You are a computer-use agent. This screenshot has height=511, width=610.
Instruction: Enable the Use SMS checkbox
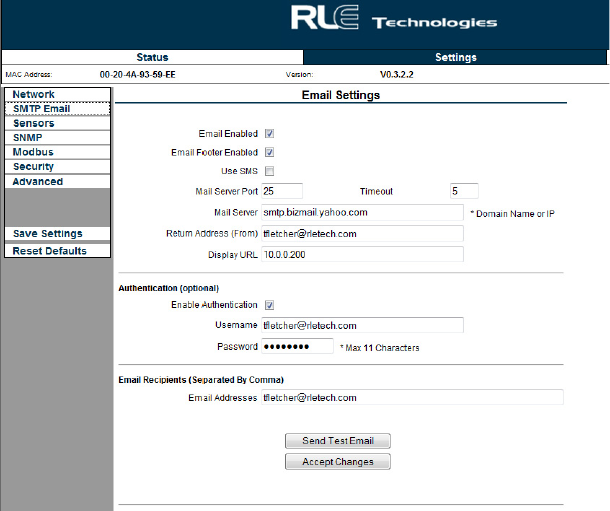tap(270, 171)
